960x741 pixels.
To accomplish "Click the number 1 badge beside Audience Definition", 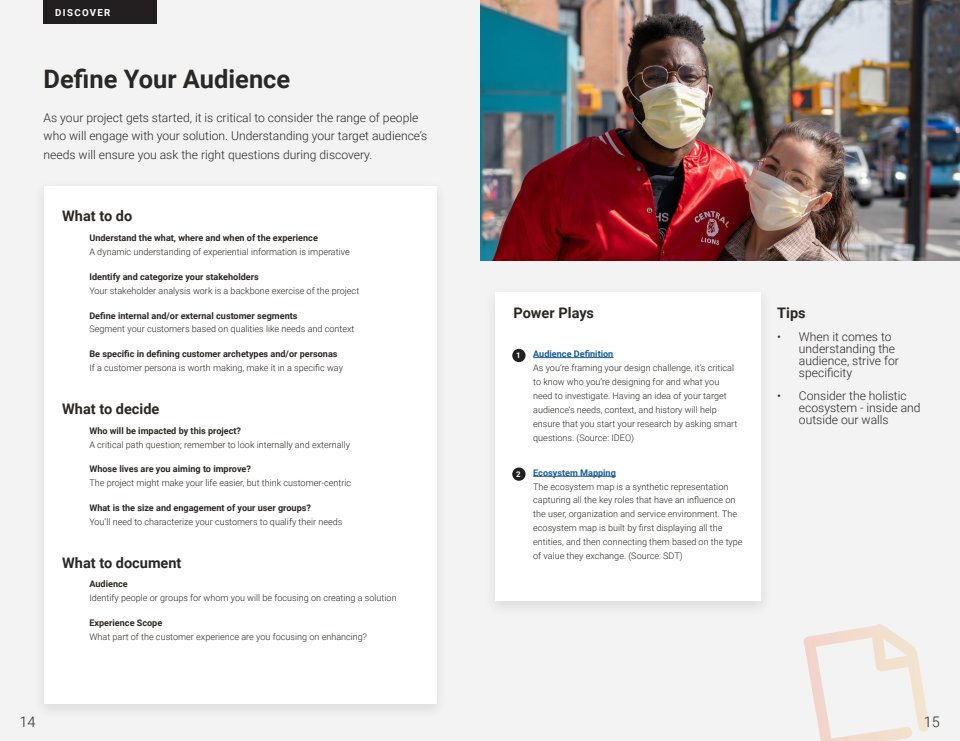I will pos(518,355).
